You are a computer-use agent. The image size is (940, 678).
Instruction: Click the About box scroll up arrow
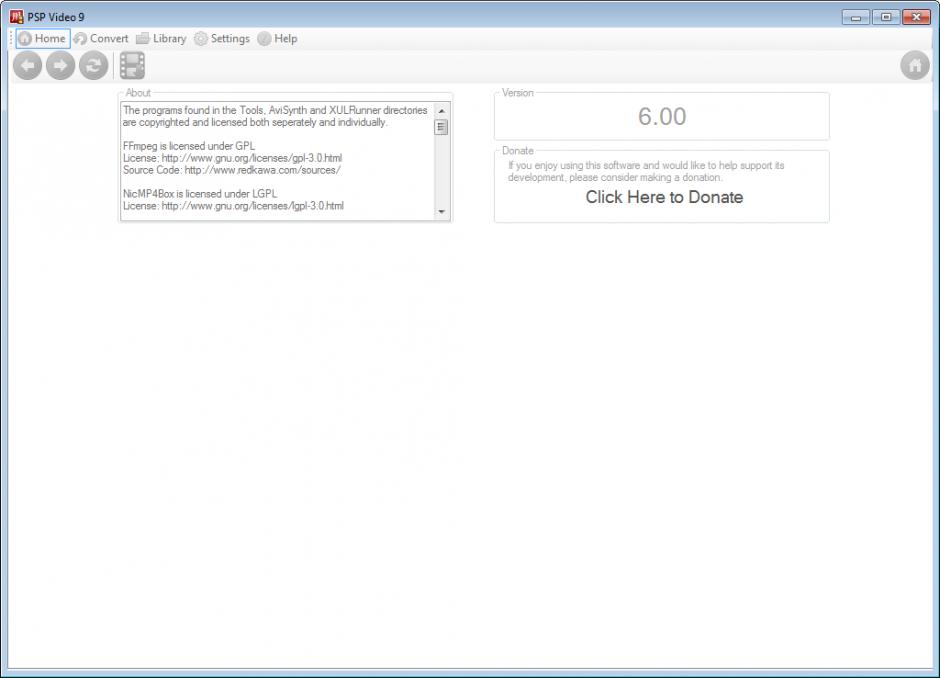pyautogui.click(x=442, y=111)
